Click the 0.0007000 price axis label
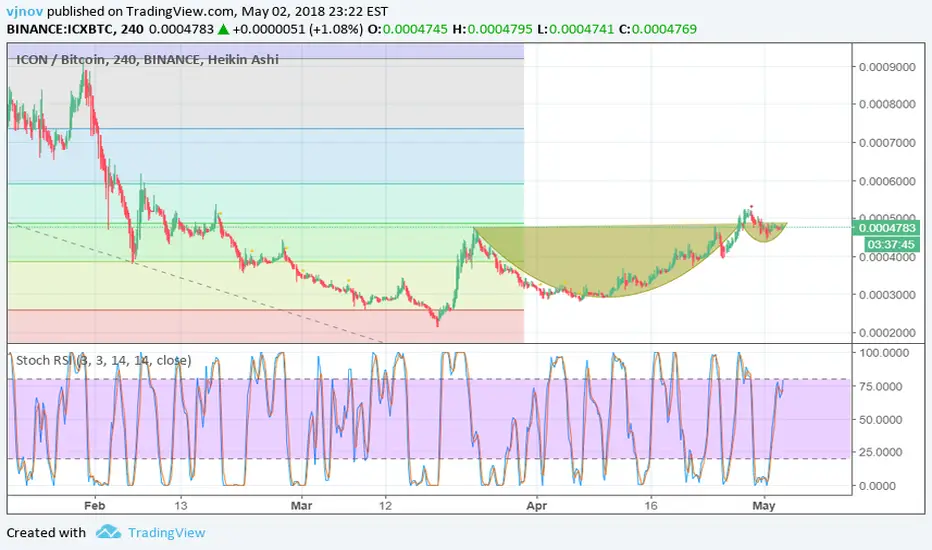This screenshot has height=550, width=932. point(887,143)
